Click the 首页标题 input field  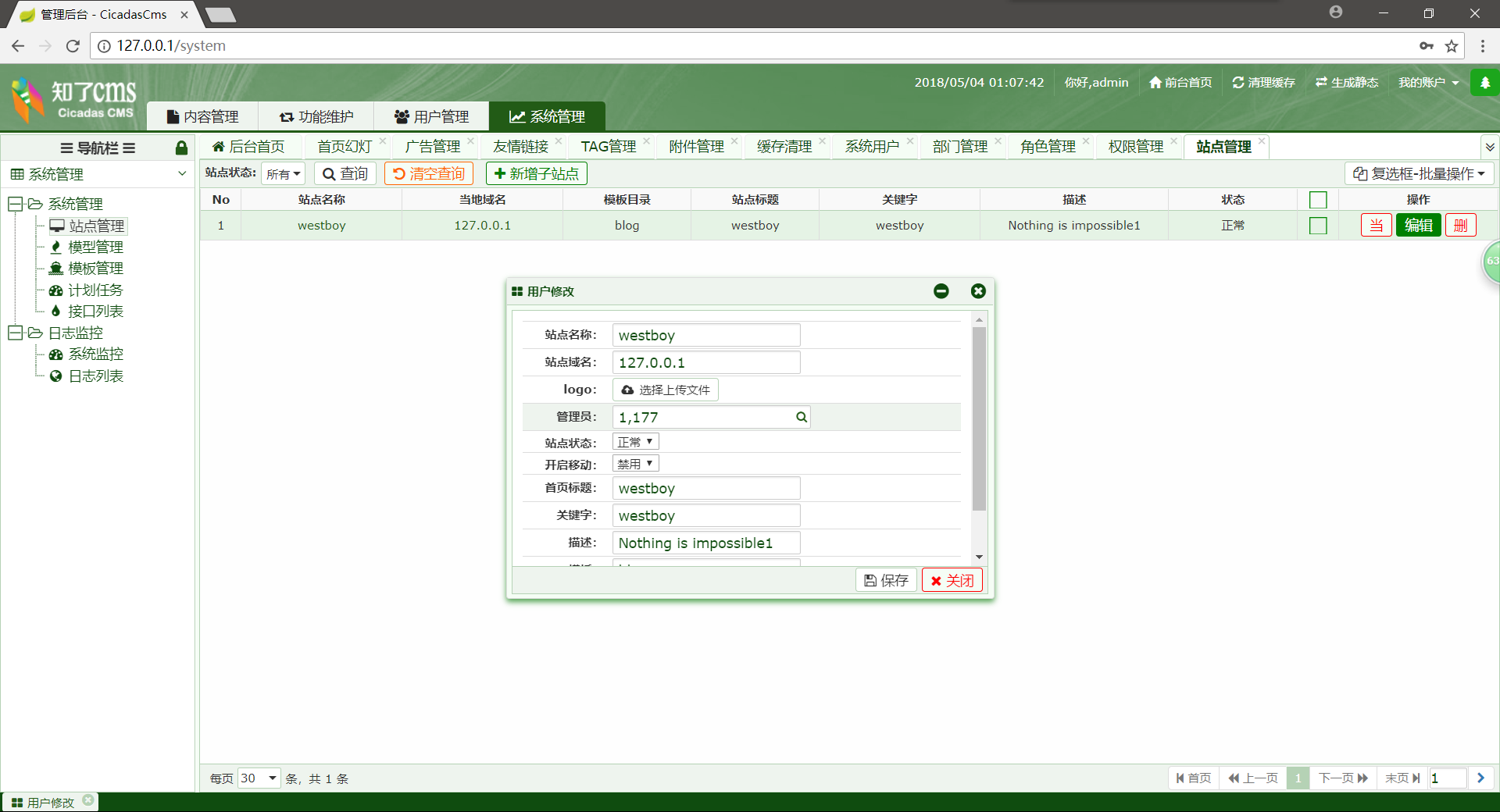[705, 488]
